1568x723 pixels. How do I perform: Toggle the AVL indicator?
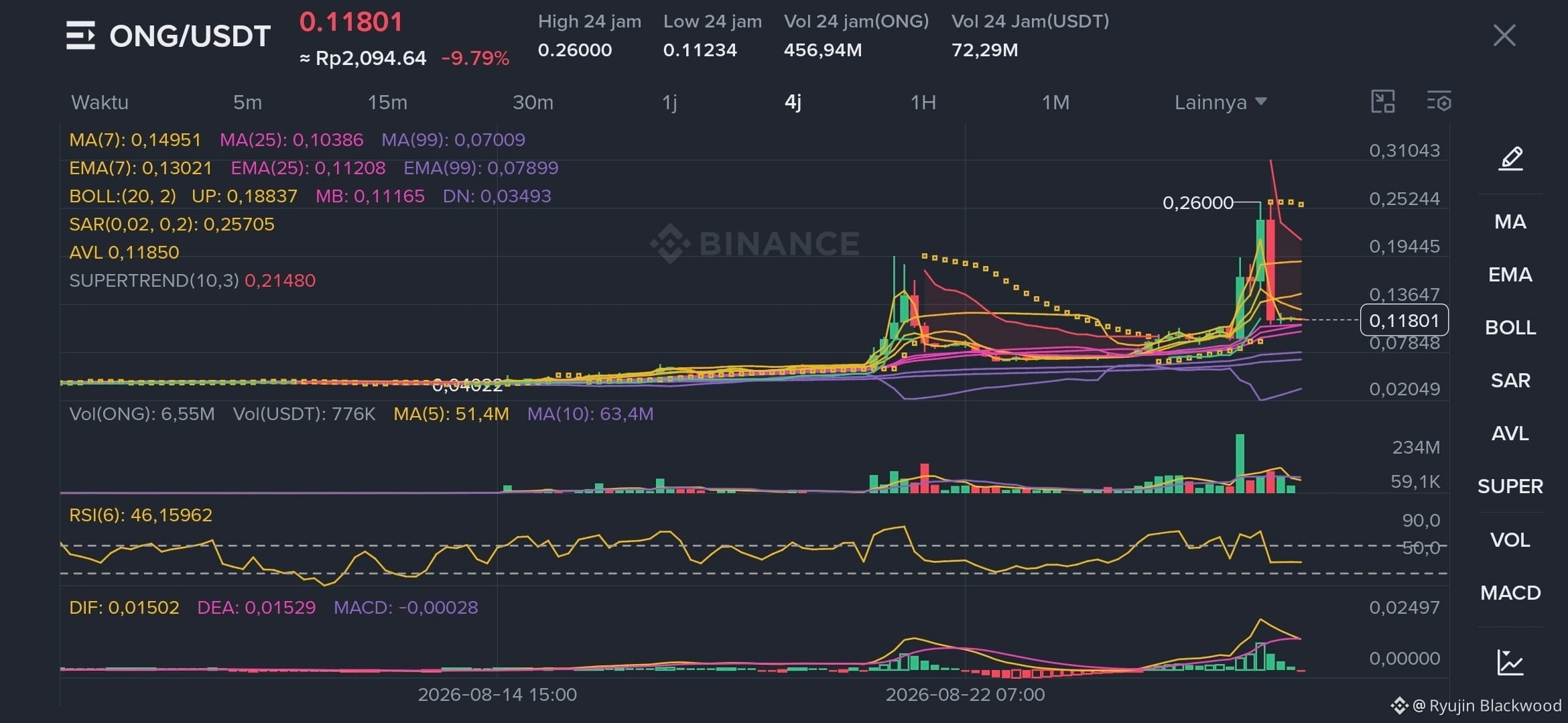[1510, 434]
